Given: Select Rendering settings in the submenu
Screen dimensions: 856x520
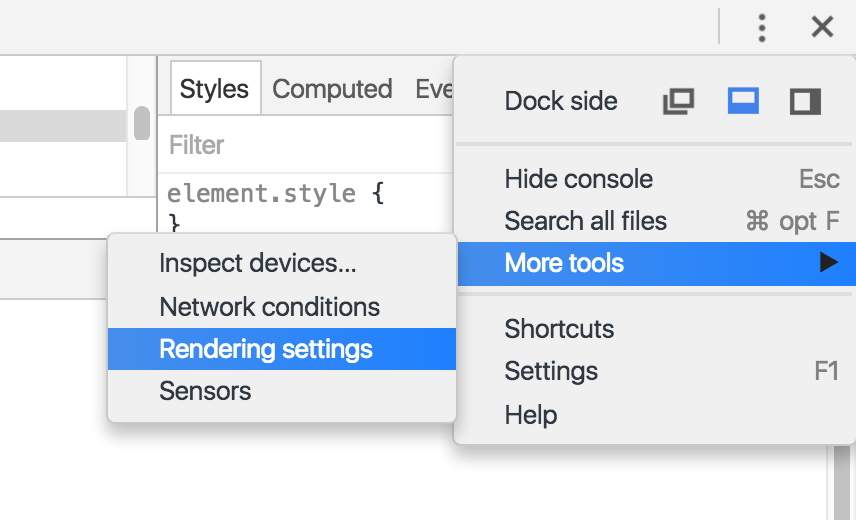Looking at the screenshot, I should 282,349.
